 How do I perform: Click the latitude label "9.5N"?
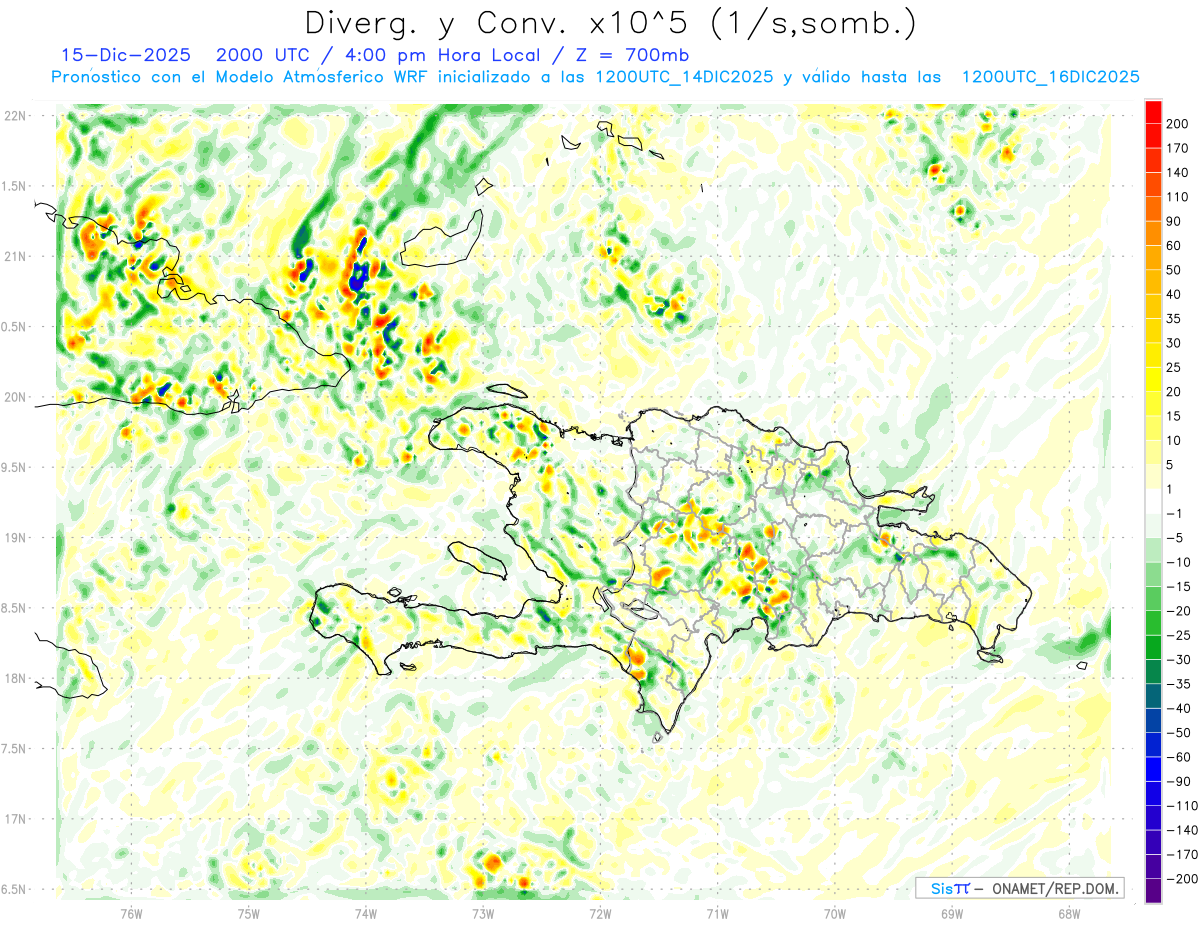click(13, 467)
